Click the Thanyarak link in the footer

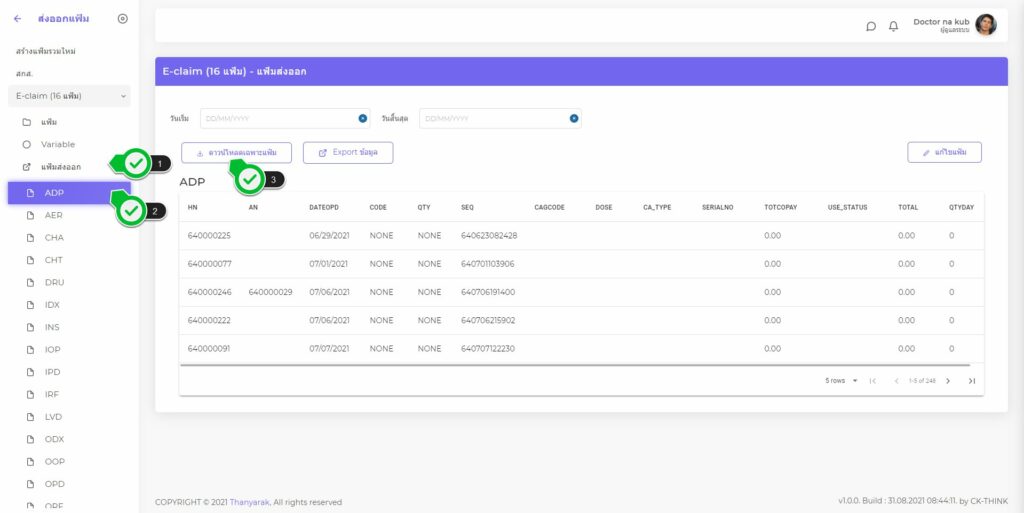tap(249, 502)
